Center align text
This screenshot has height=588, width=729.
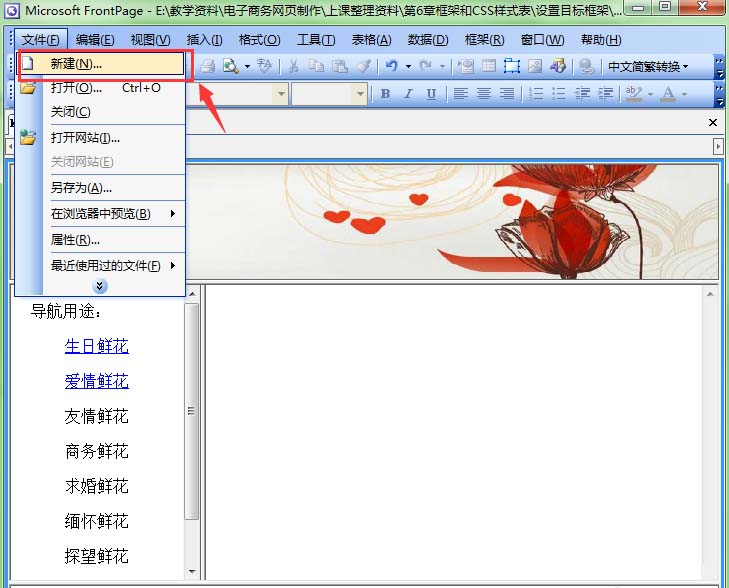point(484,94)
